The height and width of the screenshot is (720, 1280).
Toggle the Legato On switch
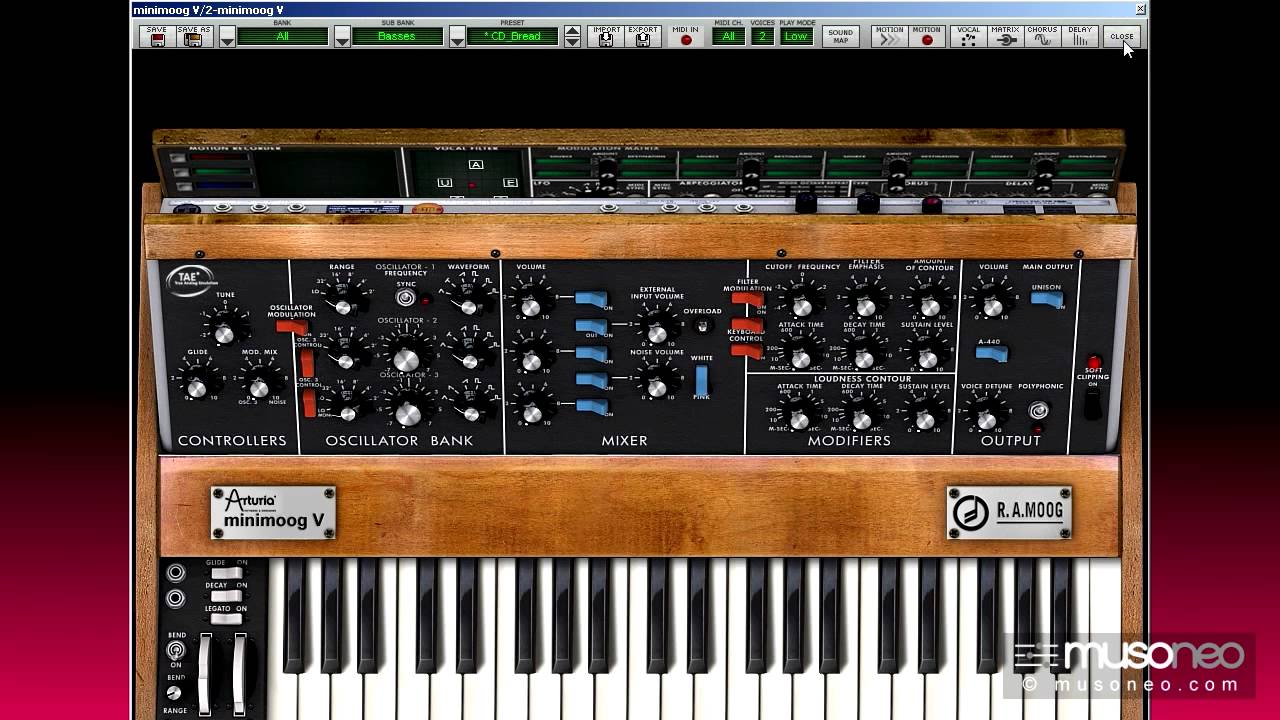point(226,619)
